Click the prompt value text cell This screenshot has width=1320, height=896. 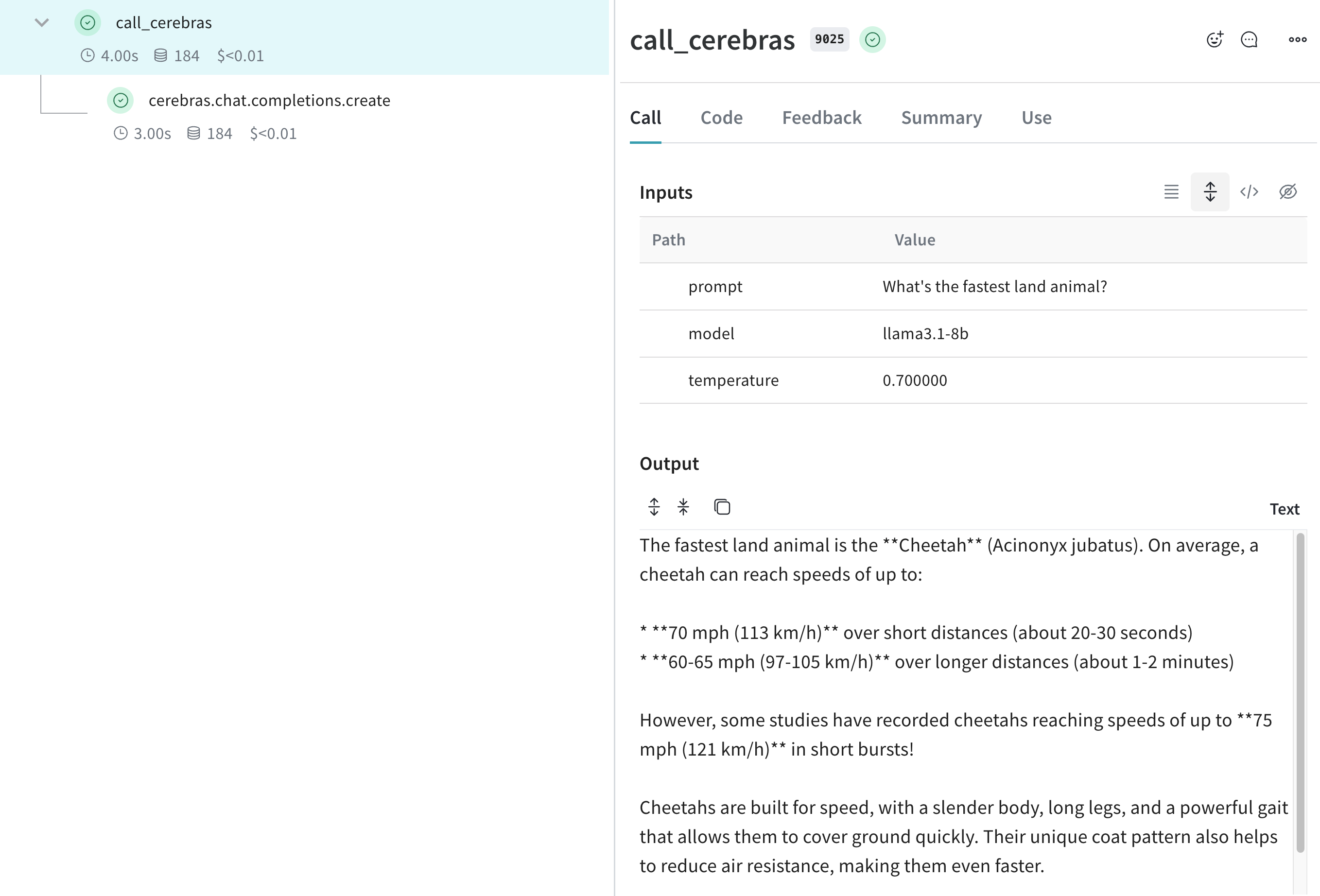tap(994, 286)
